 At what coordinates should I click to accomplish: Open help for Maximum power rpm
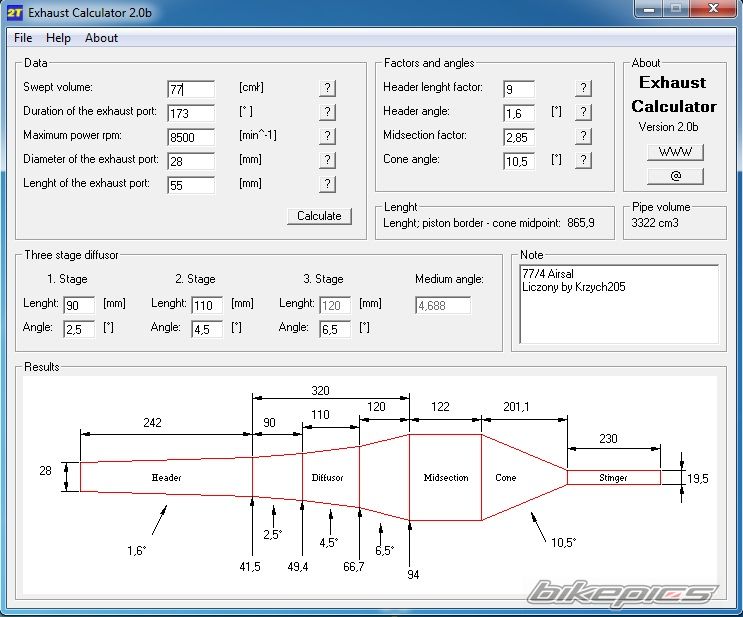(327, 136)
